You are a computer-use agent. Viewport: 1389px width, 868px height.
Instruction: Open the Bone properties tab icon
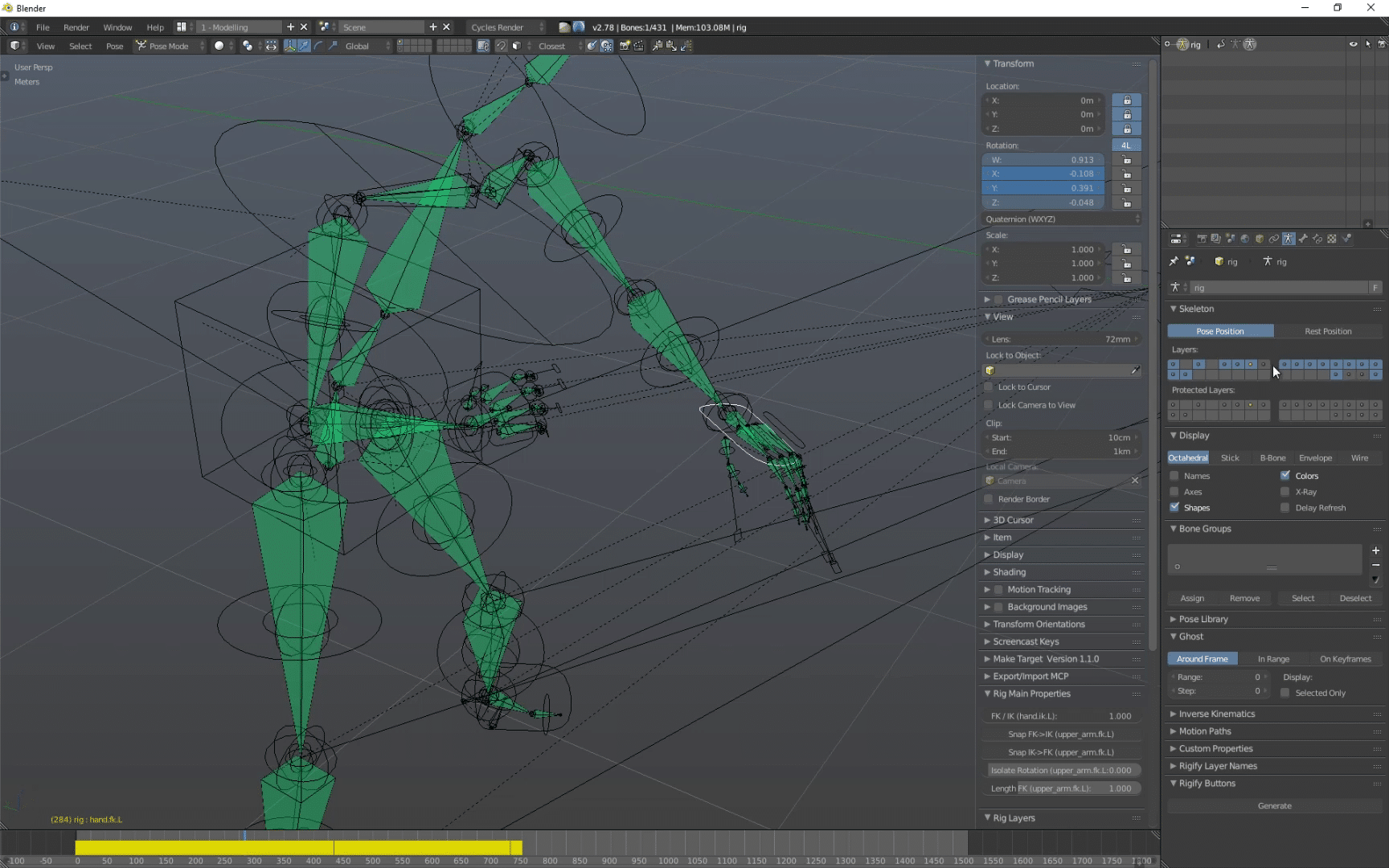1303,239
